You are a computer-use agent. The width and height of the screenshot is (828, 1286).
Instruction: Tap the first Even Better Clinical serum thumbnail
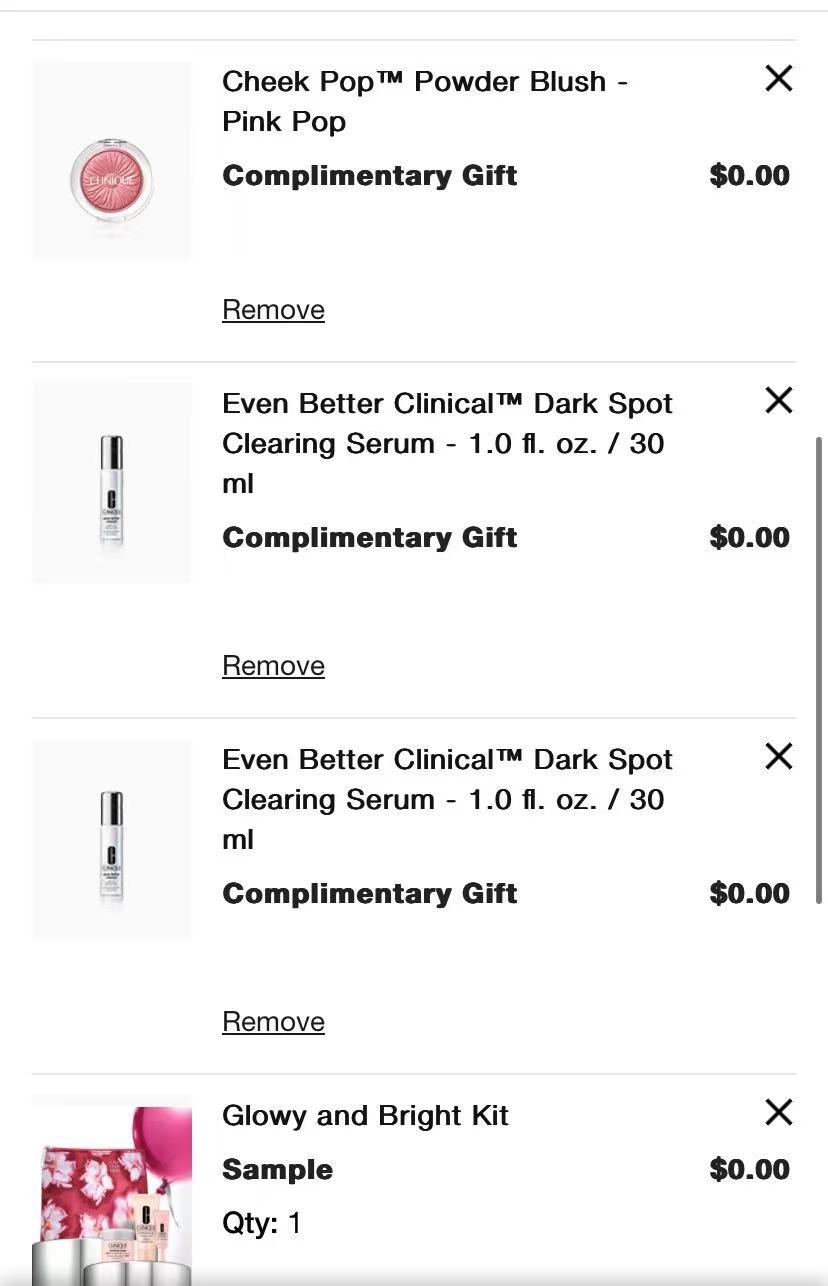click(x=112, y=483)
